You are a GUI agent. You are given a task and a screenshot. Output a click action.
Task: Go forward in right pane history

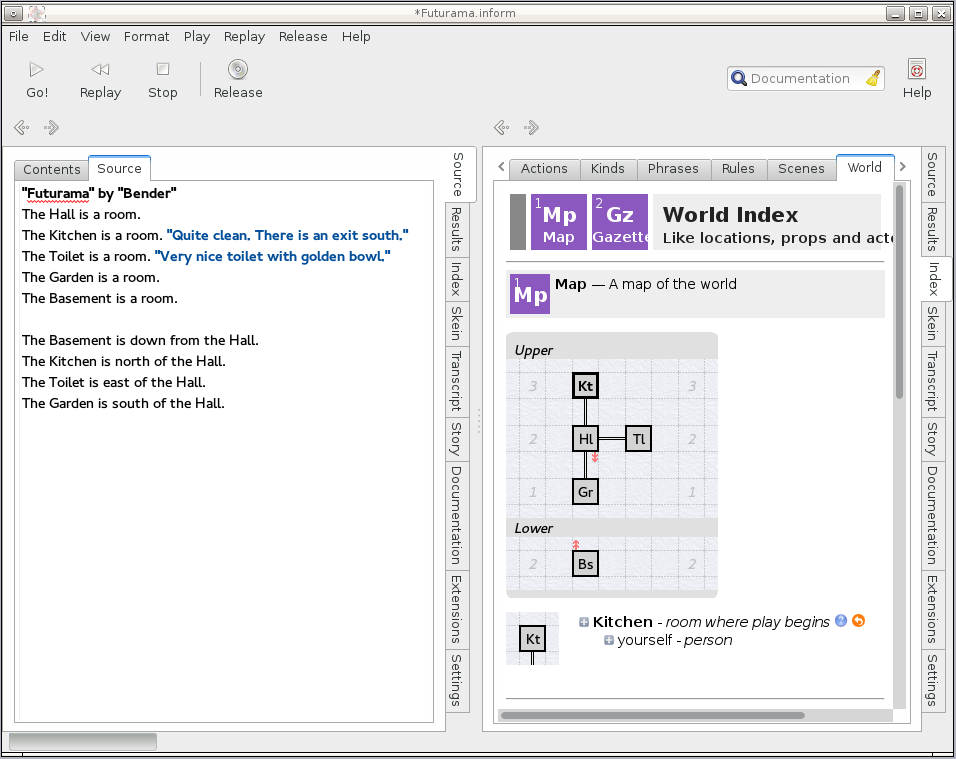coord(531,127)
